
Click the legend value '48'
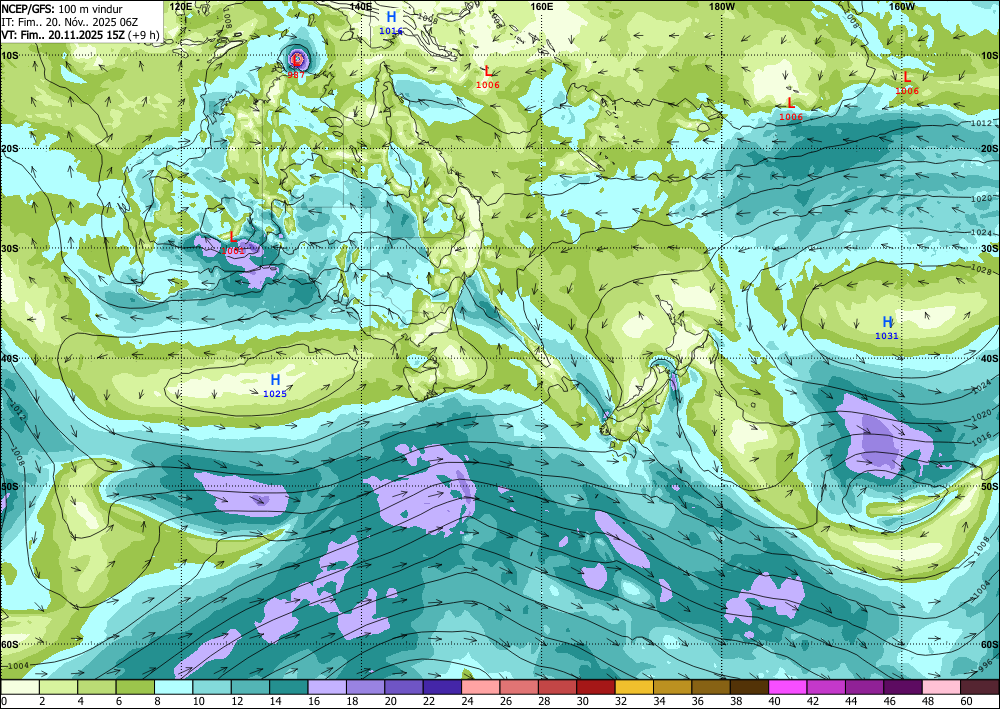[927, 702]
